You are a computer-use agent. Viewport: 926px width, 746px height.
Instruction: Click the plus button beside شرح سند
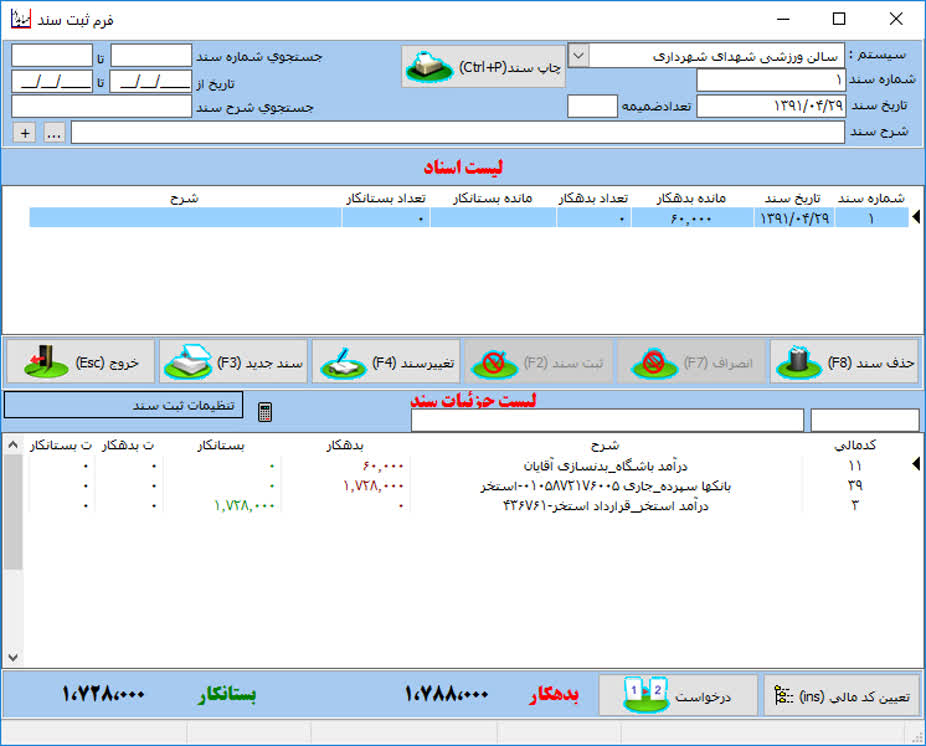pos(25,133)
